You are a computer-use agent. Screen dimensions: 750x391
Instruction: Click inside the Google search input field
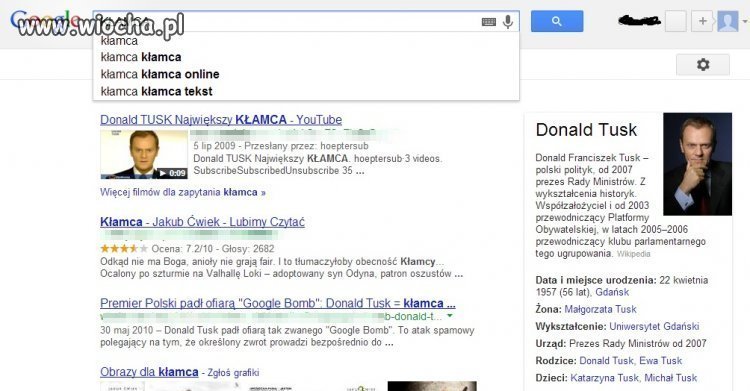[306, 22]
